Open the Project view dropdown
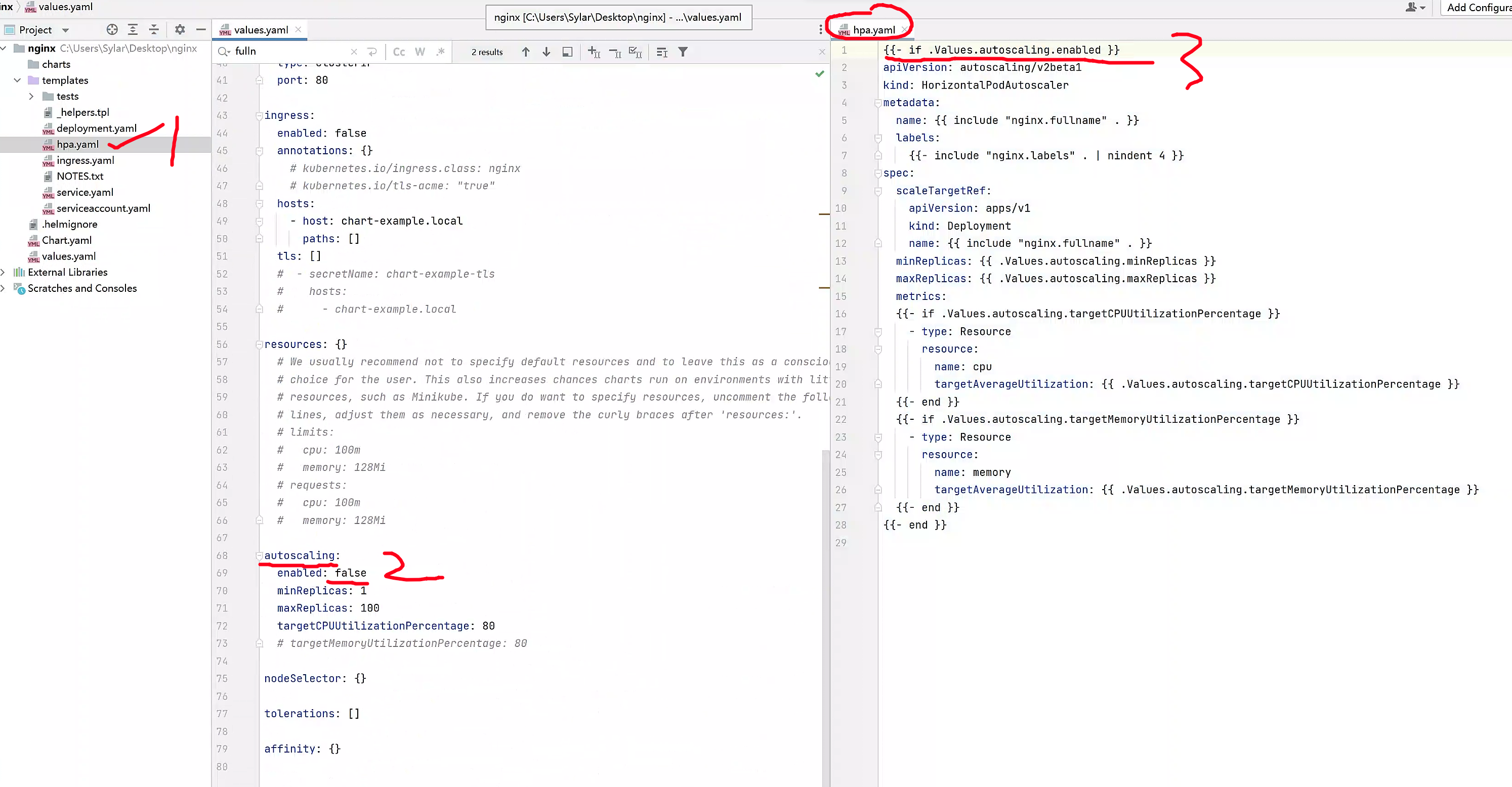 pyautogui.click(x=65, y=30)
